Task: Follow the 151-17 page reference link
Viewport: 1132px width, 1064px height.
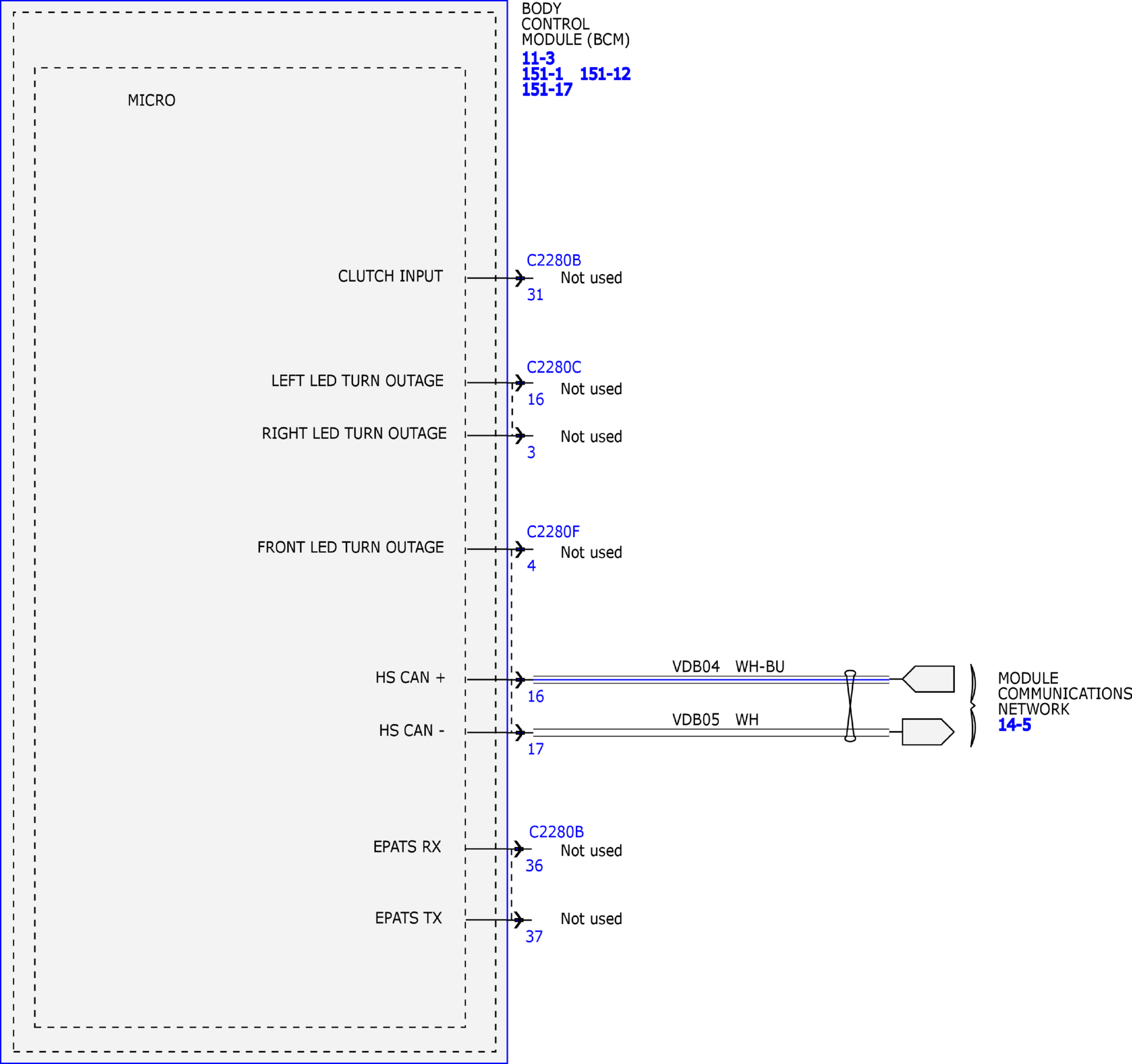Action: tap(547, 89)
